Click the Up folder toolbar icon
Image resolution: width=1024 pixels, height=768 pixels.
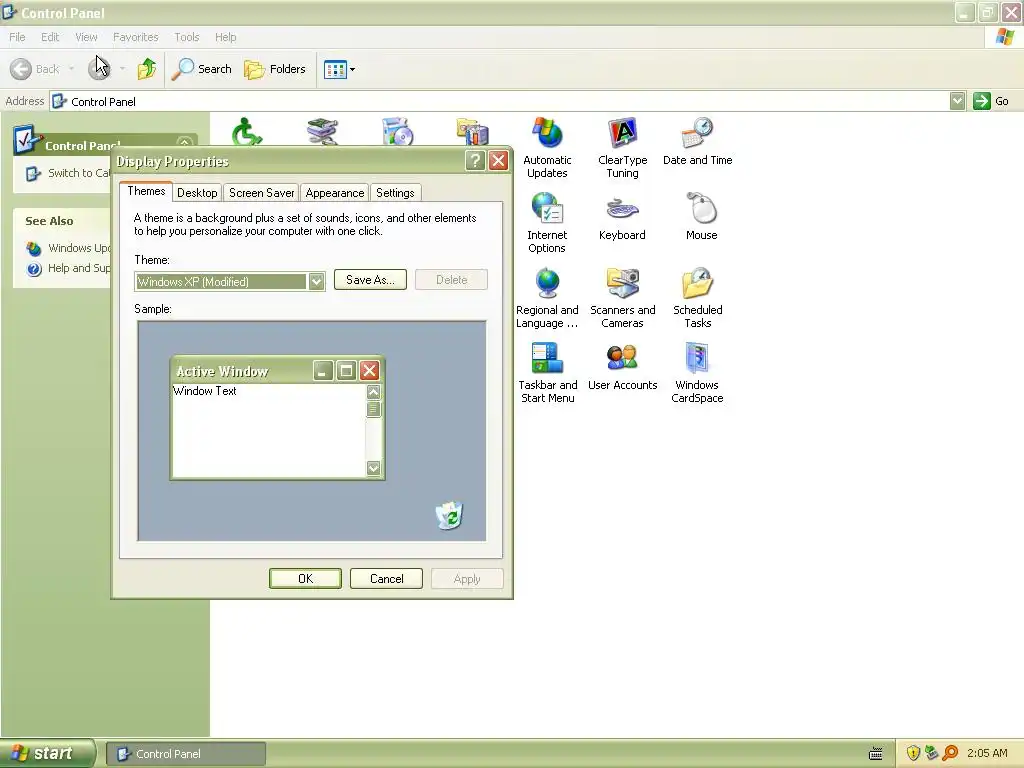click(x=147, y=69)
